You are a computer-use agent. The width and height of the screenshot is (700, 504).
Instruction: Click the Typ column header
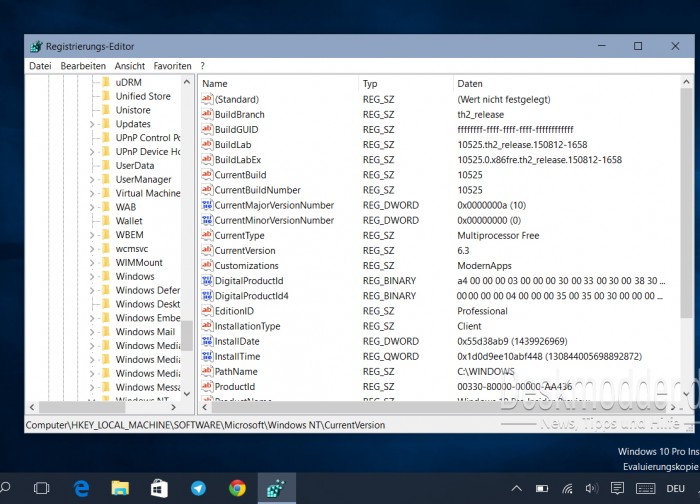click(x=406, y=83)
